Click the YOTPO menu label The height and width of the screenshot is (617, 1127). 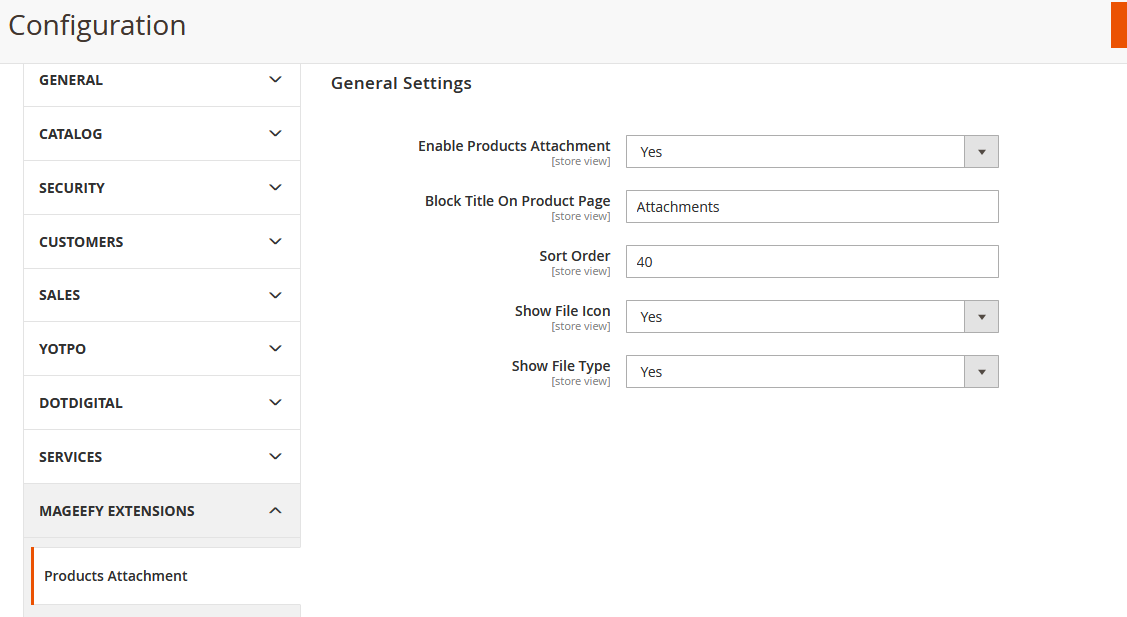point(63,349)
